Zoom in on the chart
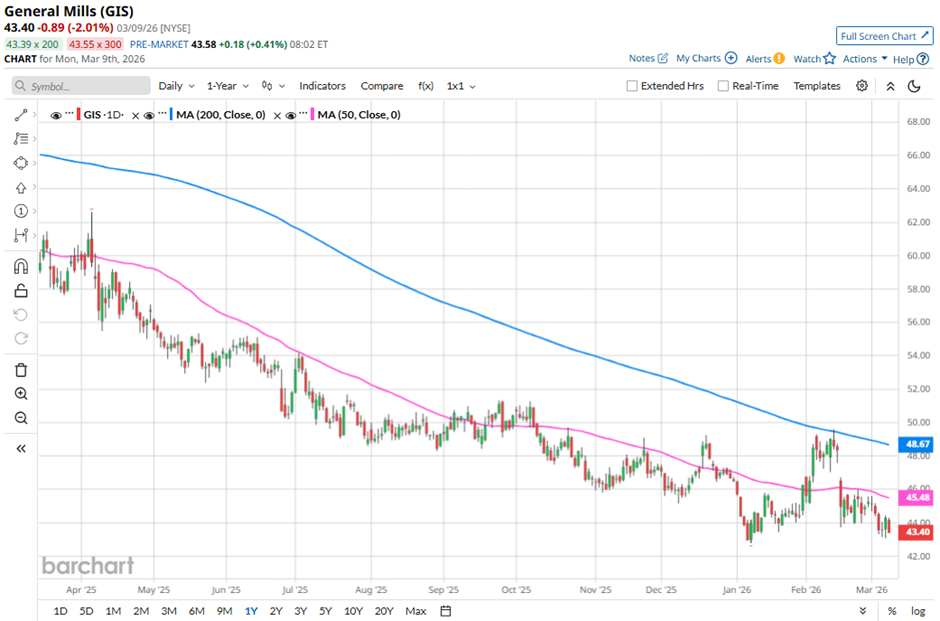 [x=21, y=394]
